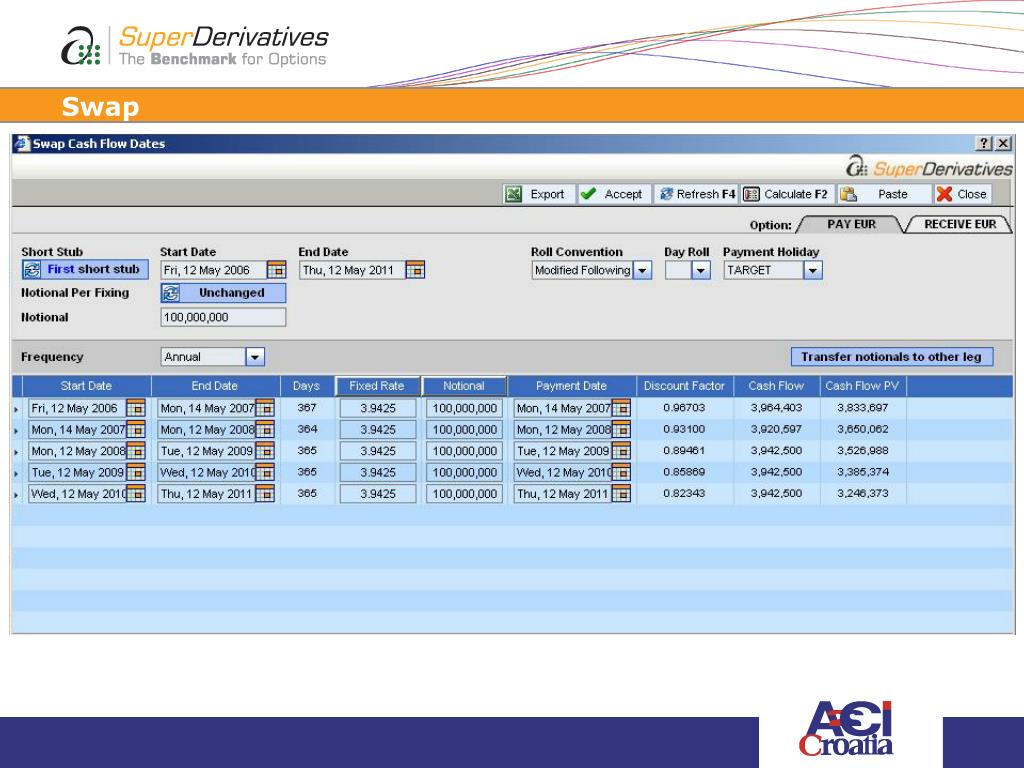Open calendar for end date Wed, 12 May 2010

pyautogui.click(x=264, y=473)
